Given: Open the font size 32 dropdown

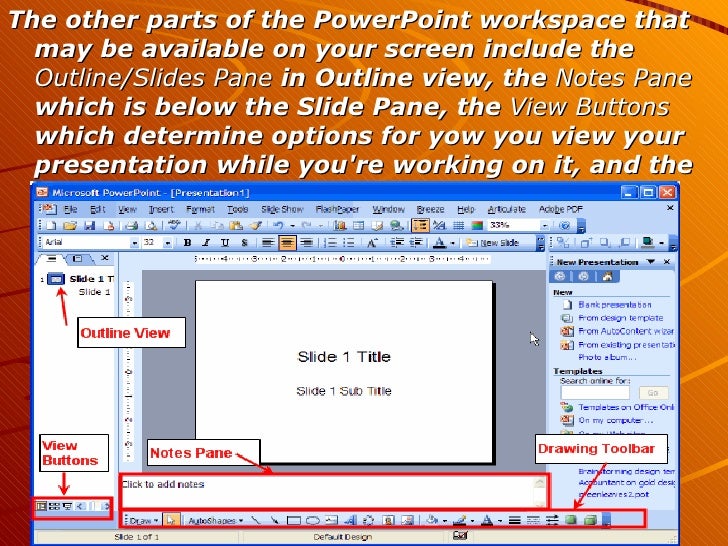Looking at the screenshot, I should pos(168,243).
